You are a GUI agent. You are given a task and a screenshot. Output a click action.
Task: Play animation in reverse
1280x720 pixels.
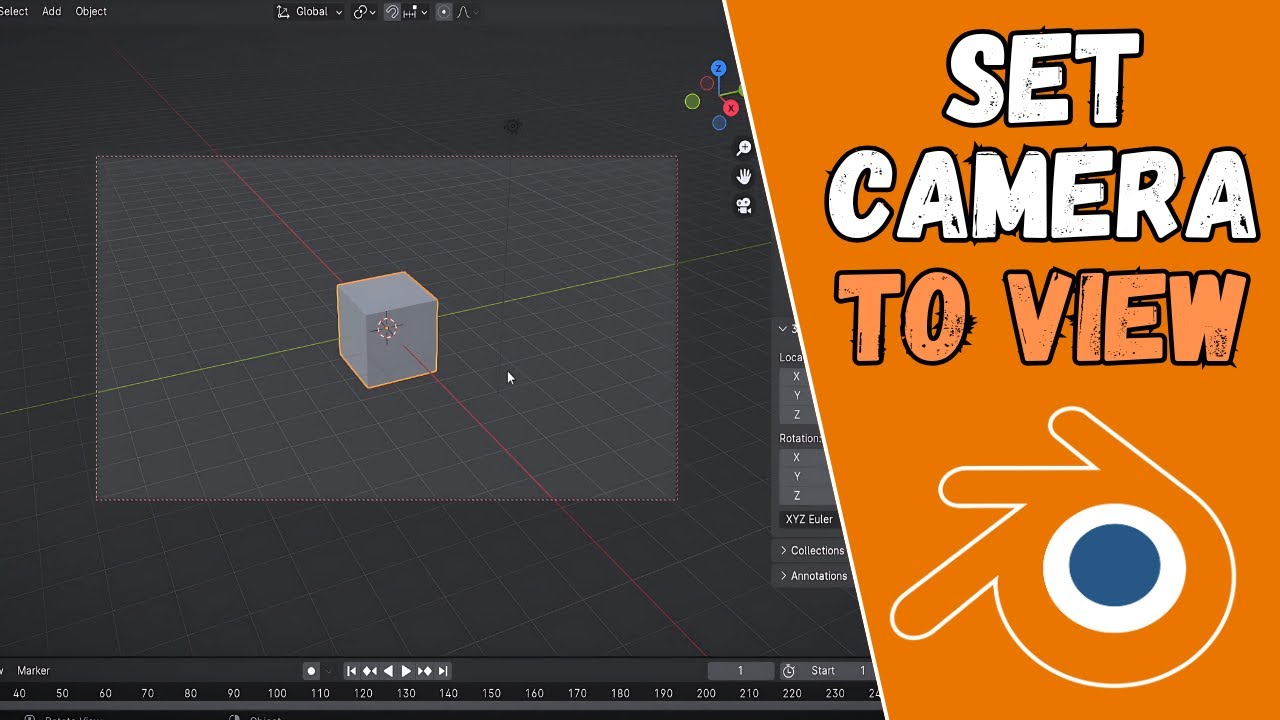click(x=388, y=671)
